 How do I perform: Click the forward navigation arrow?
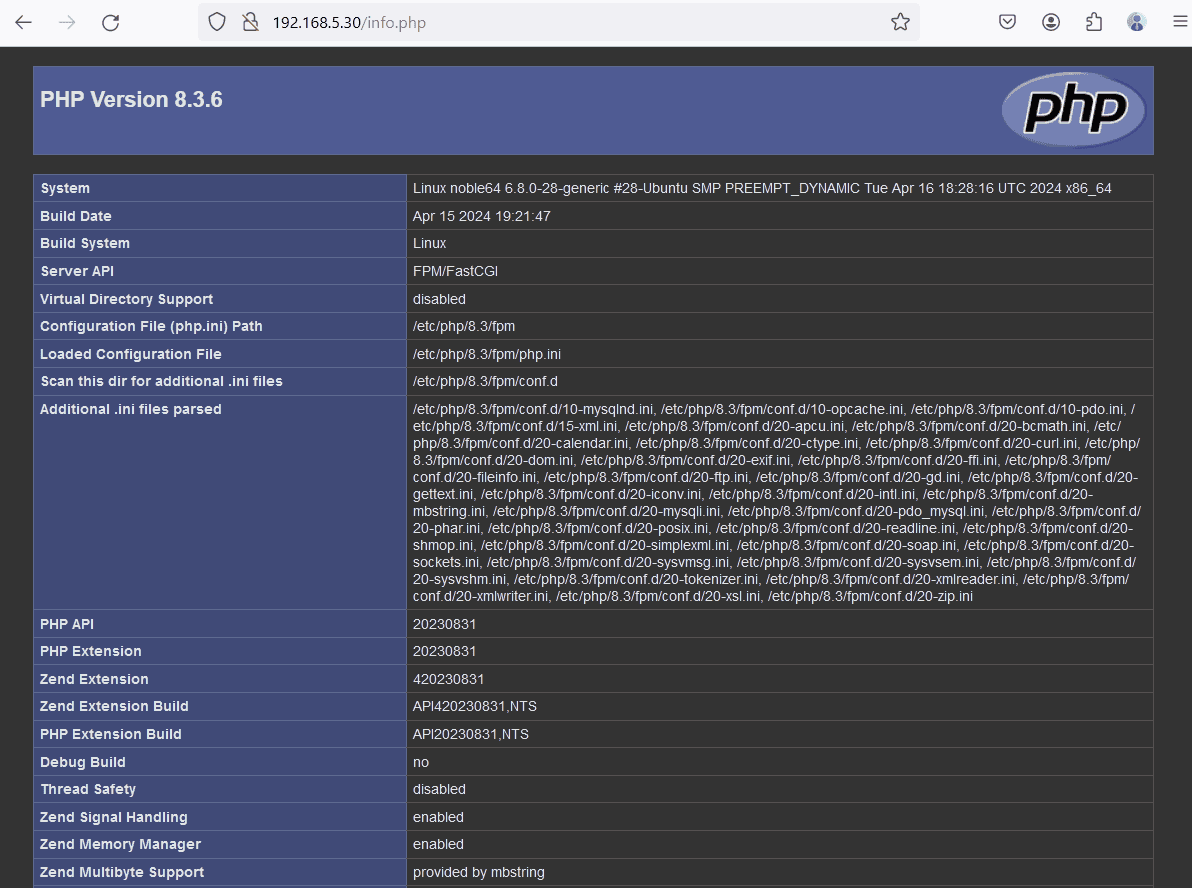[x=67, y=22]
